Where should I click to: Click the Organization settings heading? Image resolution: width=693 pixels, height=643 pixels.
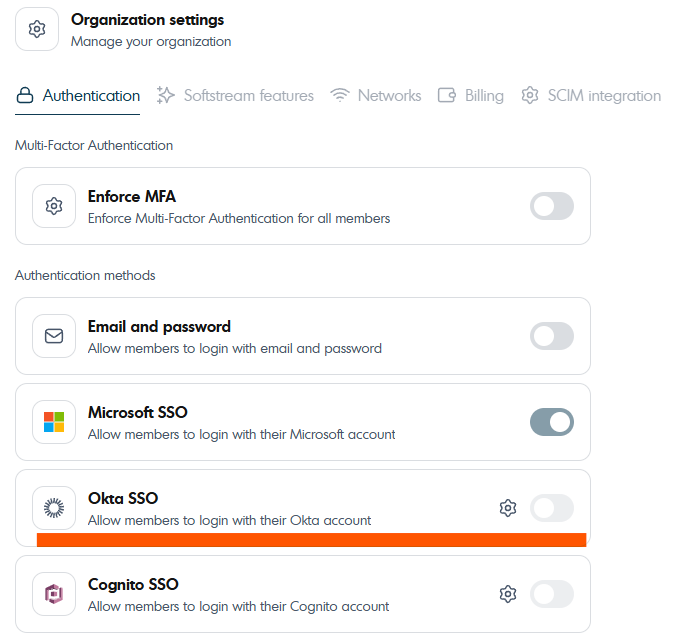click(x=148, y=20)
